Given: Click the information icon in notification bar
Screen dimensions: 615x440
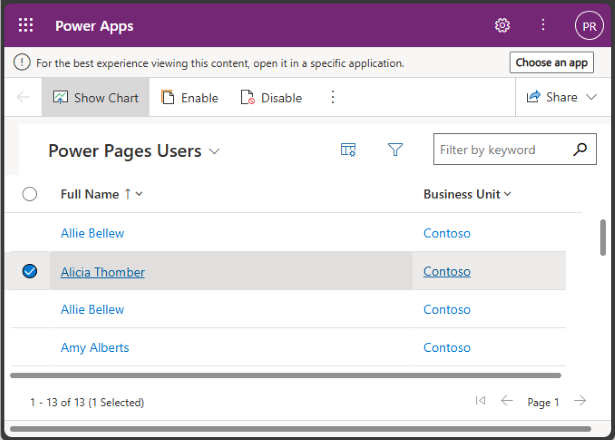Looking at the screenshot, I should [22, 62].
